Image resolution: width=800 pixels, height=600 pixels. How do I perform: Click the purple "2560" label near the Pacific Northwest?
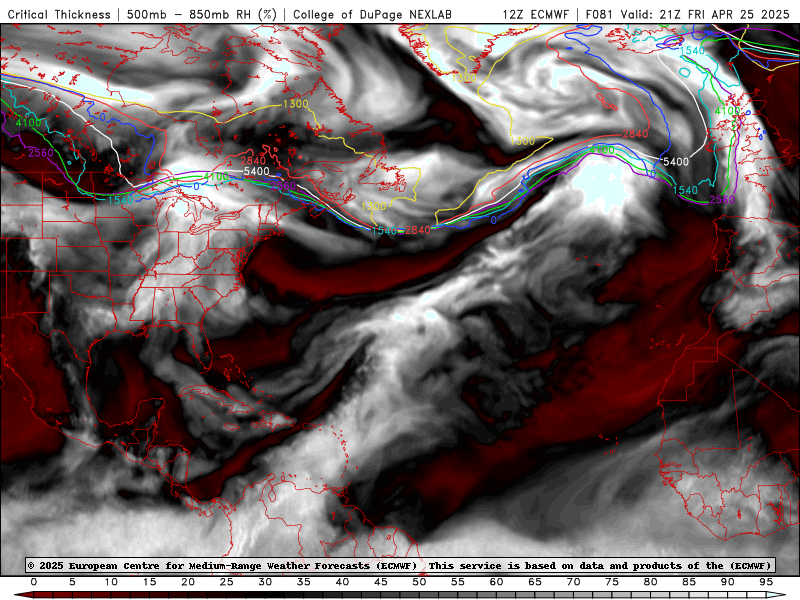[41, 153]
